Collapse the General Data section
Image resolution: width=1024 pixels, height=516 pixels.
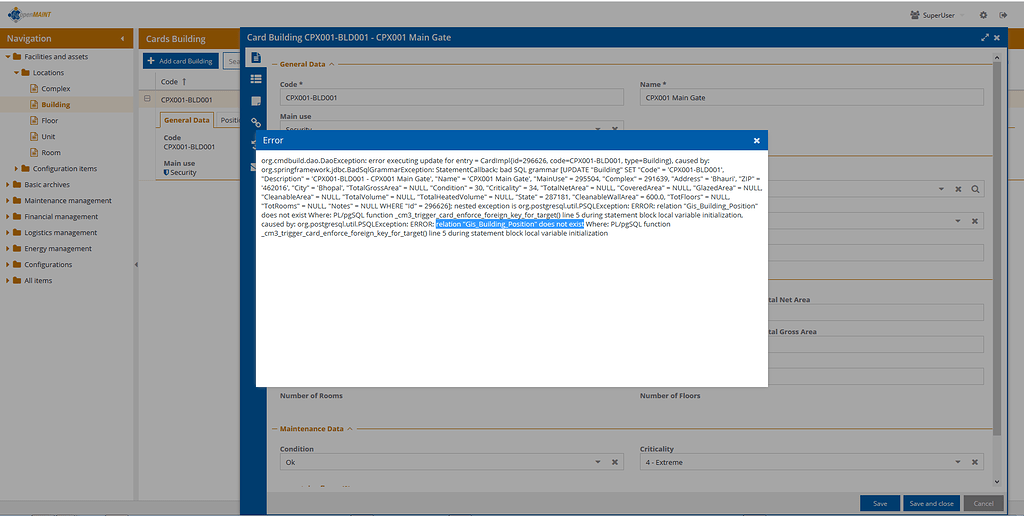(331, 65)
